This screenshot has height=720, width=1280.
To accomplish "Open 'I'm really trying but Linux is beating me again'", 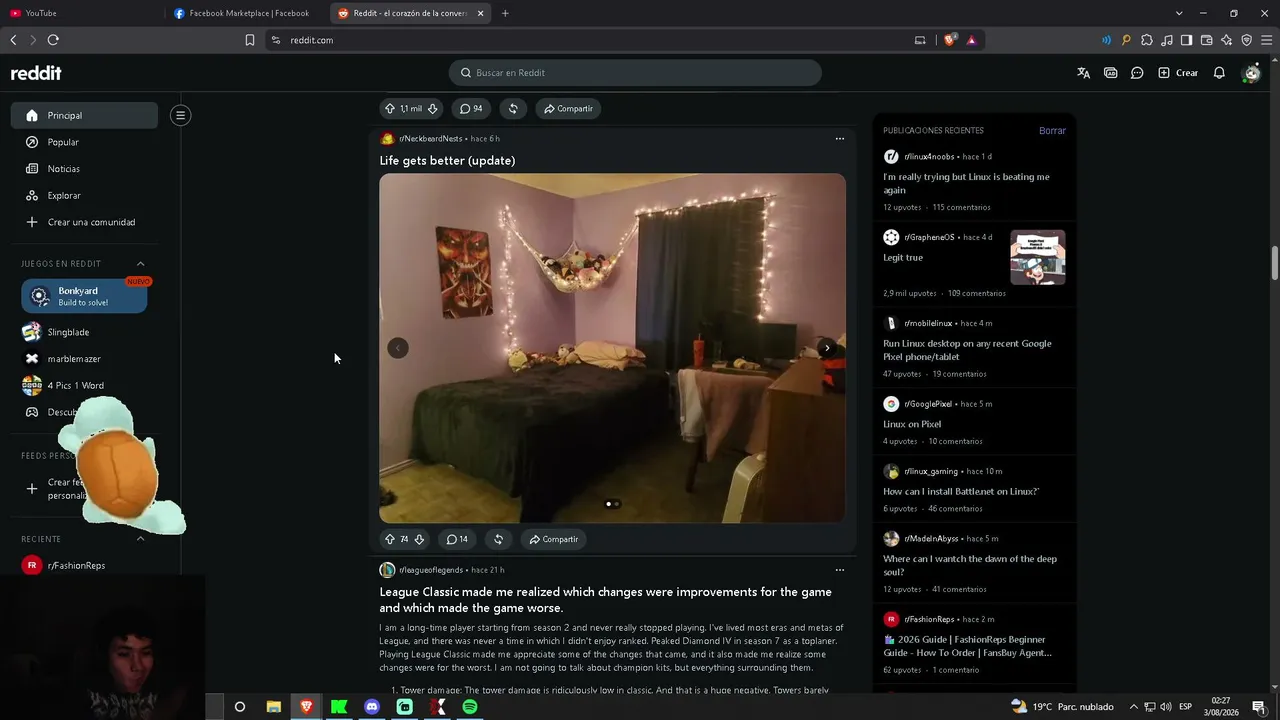I will [x=966, y=183].
